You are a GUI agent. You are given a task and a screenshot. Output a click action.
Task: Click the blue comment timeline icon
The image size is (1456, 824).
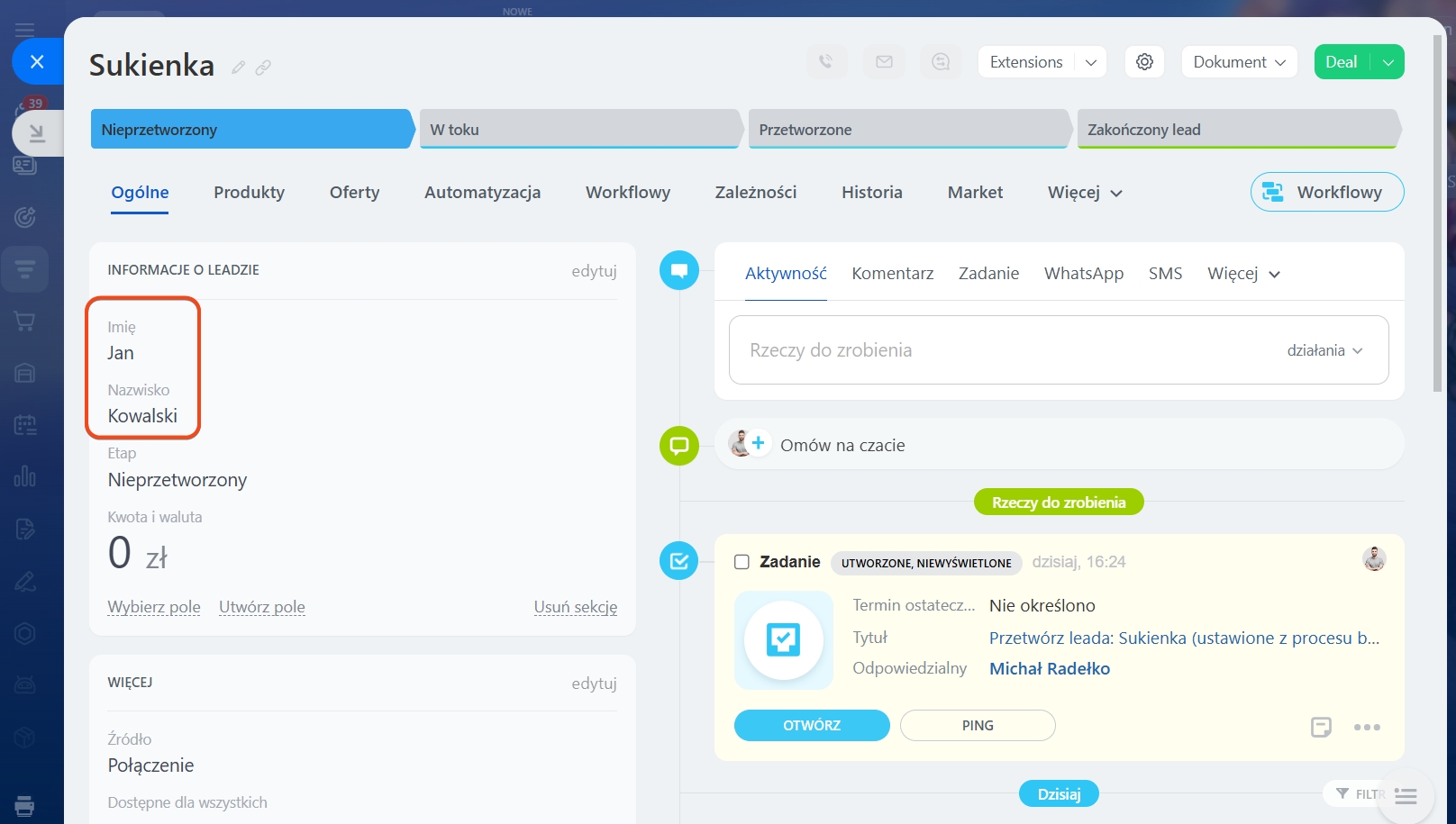click(679, 270)
